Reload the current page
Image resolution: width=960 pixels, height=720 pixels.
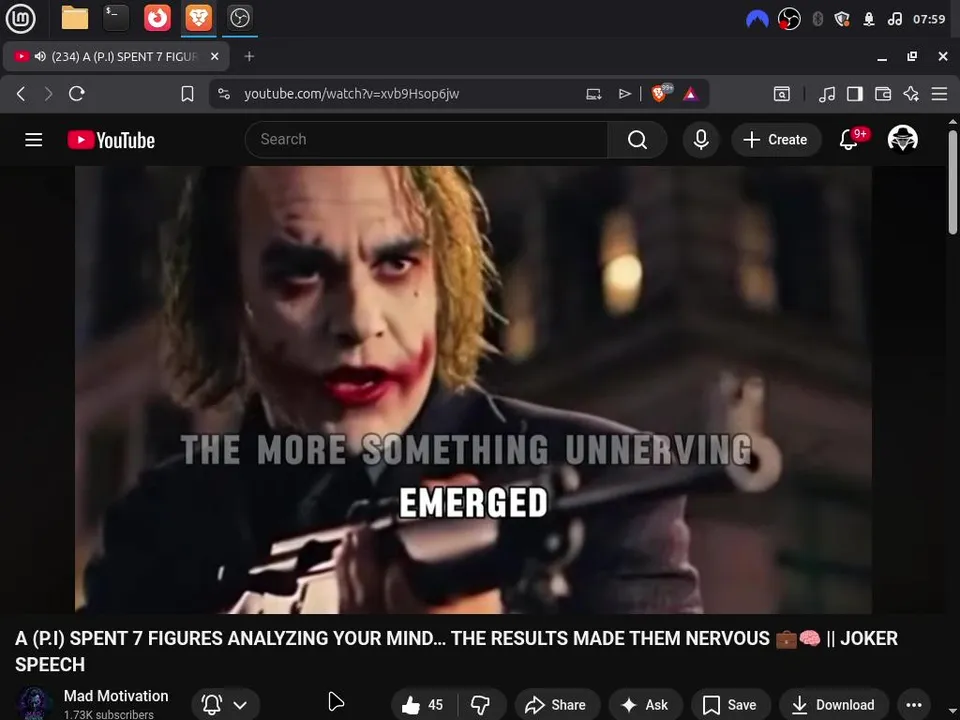pyautogui.click(x=77, y=94)
